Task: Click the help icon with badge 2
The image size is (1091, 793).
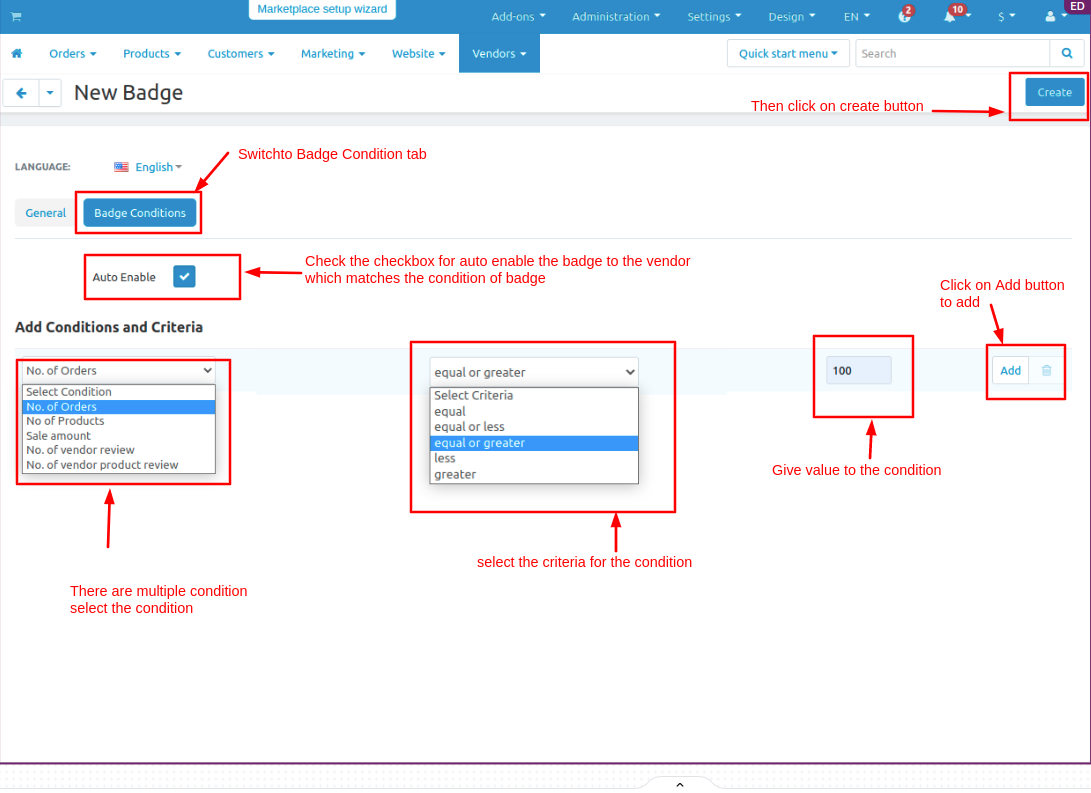Action: pyautogui.click(x=904, y=16)
